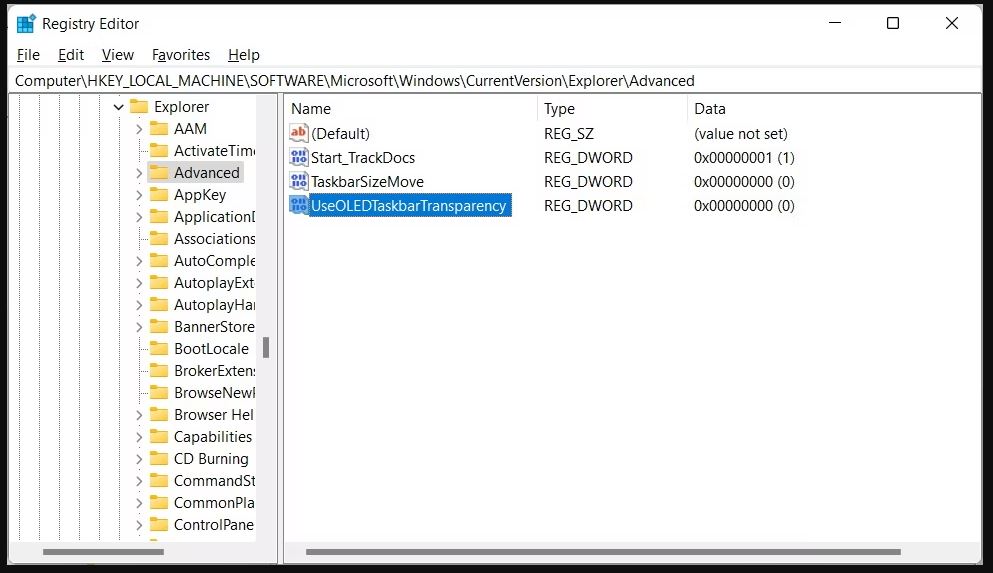Select the ApplicationDestinations key
Viewport: 993px width, 573px height.
214,217
